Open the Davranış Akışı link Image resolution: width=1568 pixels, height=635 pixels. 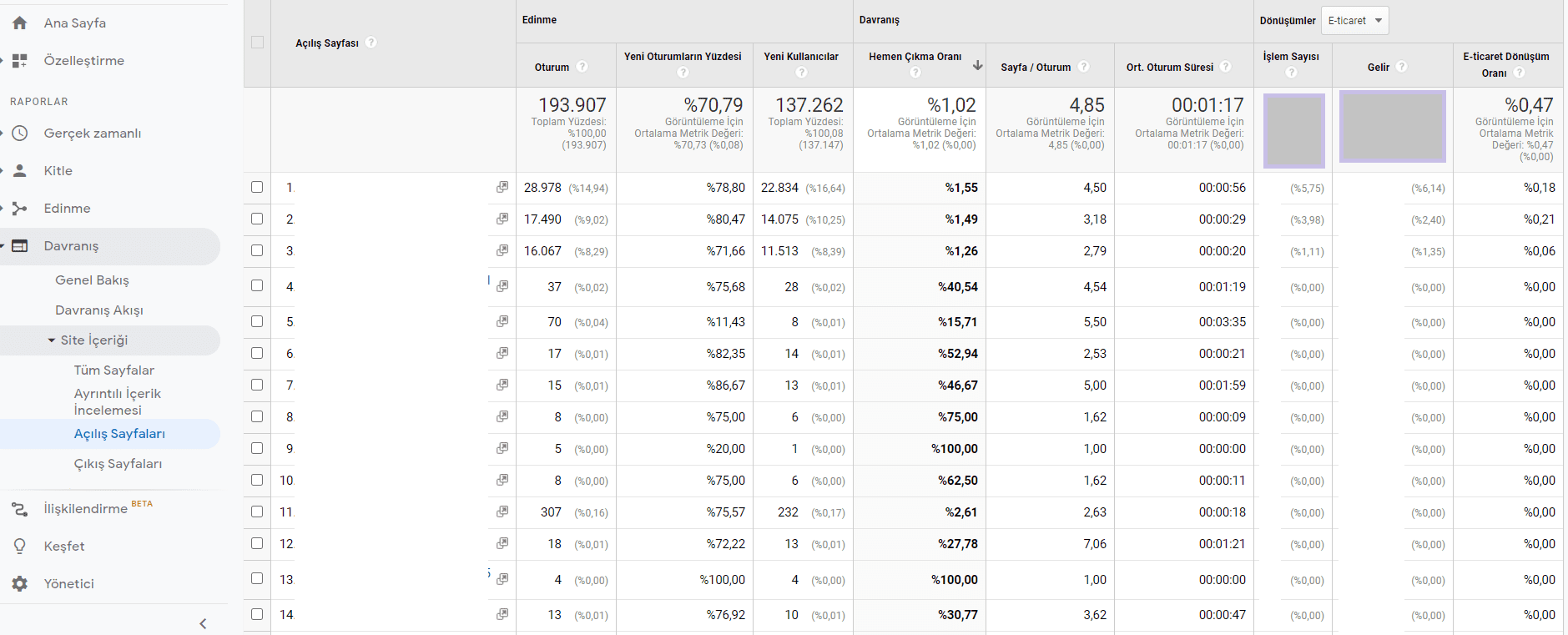tap(99, 310)
